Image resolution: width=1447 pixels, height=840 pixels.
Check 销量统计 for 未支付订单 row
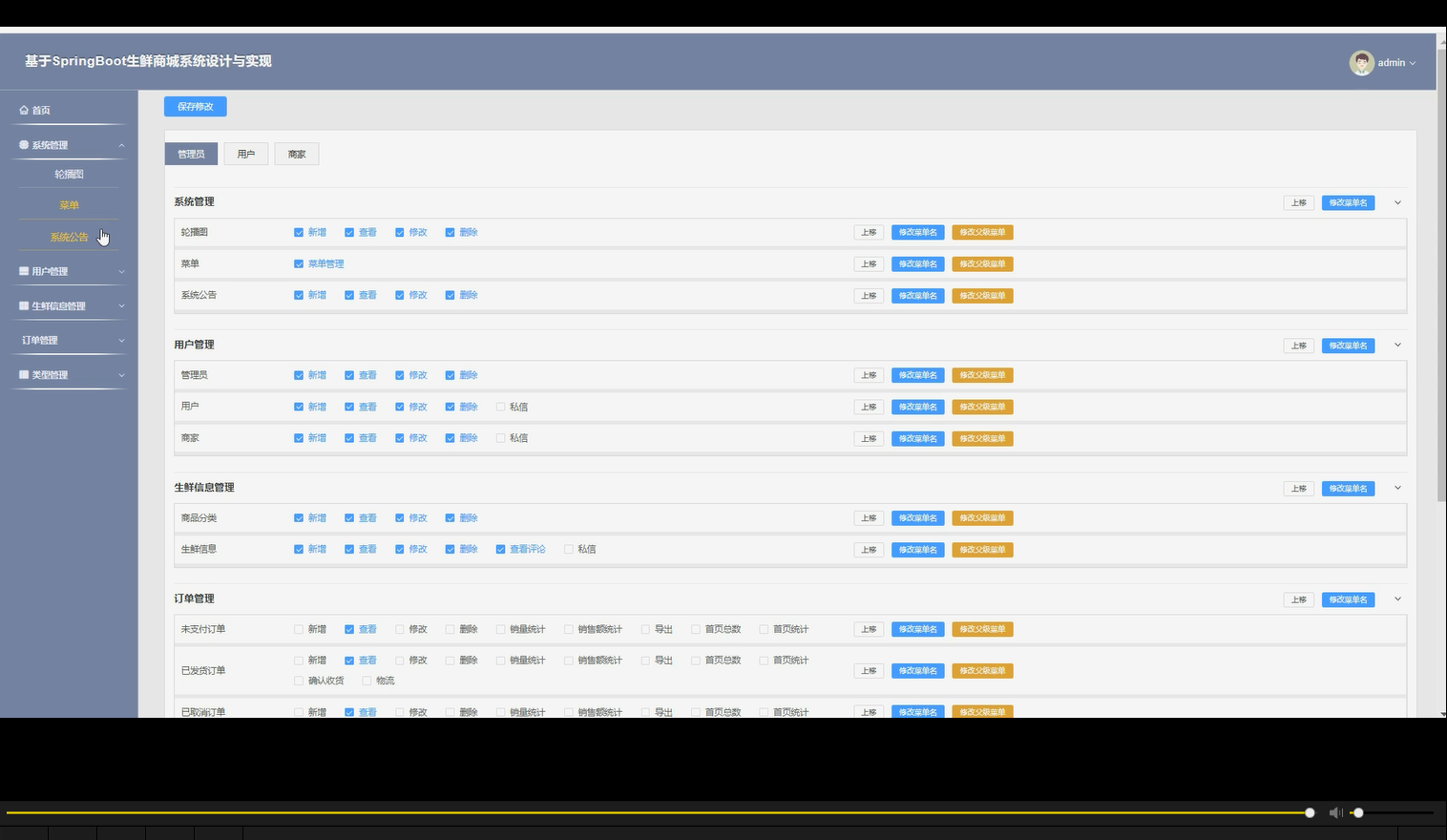[x=500, y=630]
